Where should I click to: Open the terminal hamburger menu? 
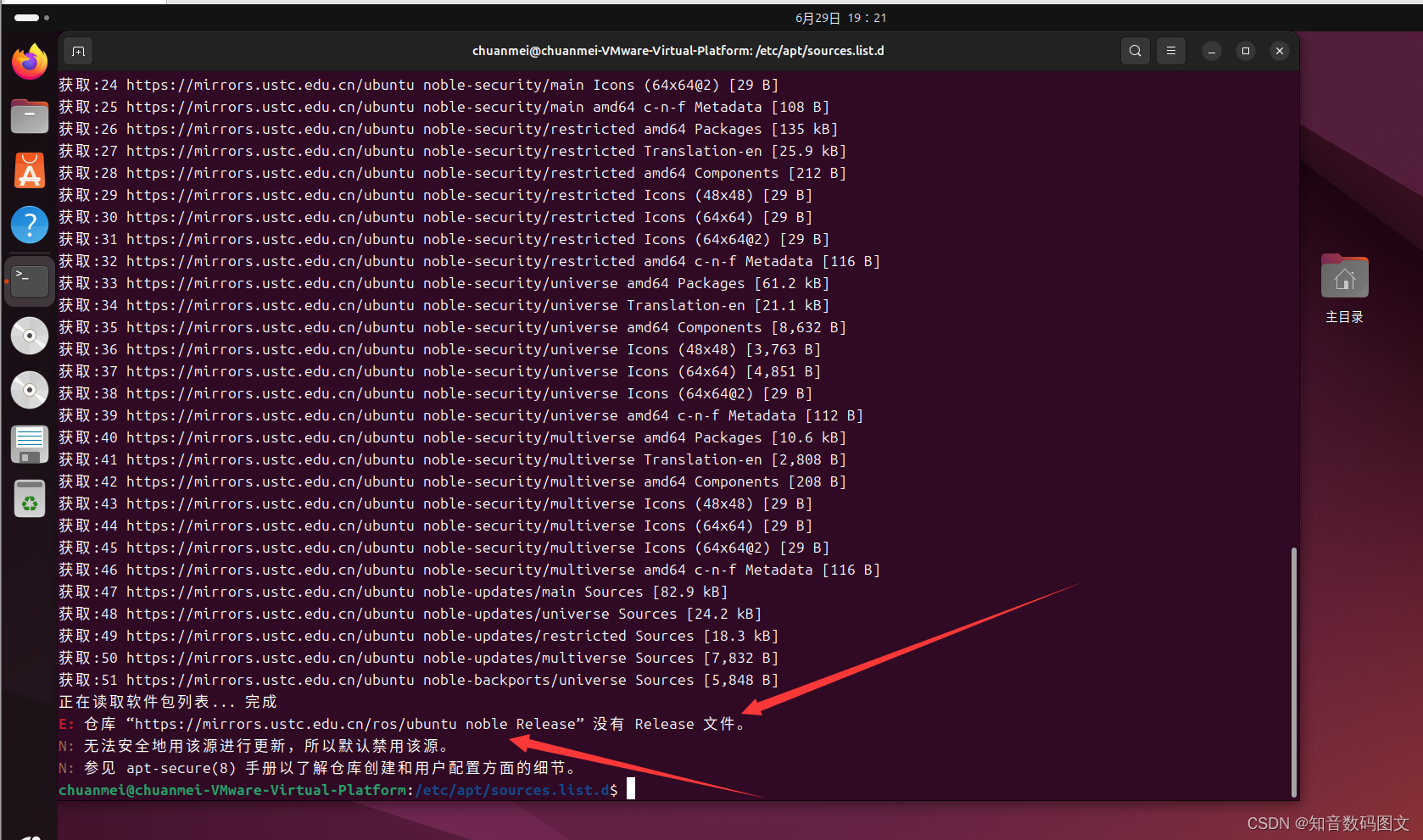(1170, 51)
